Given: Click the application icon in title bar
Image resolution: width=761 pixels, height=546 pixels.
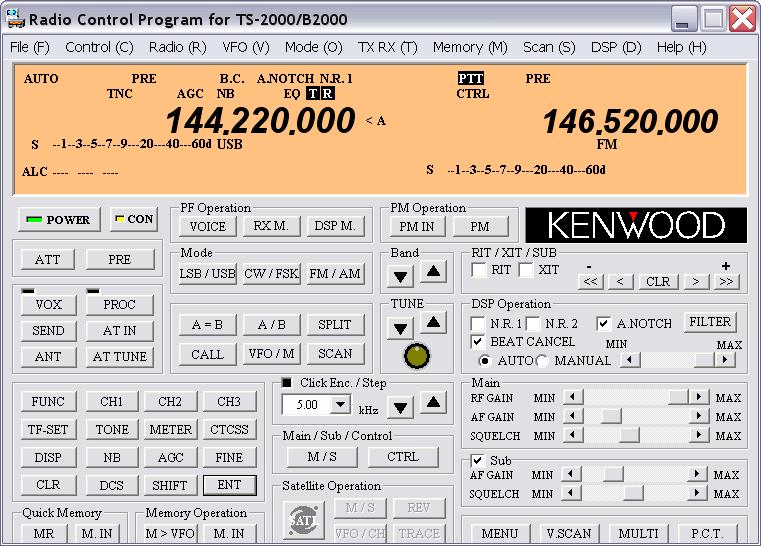Looking at the screenshot, I should tap(16, 19).
